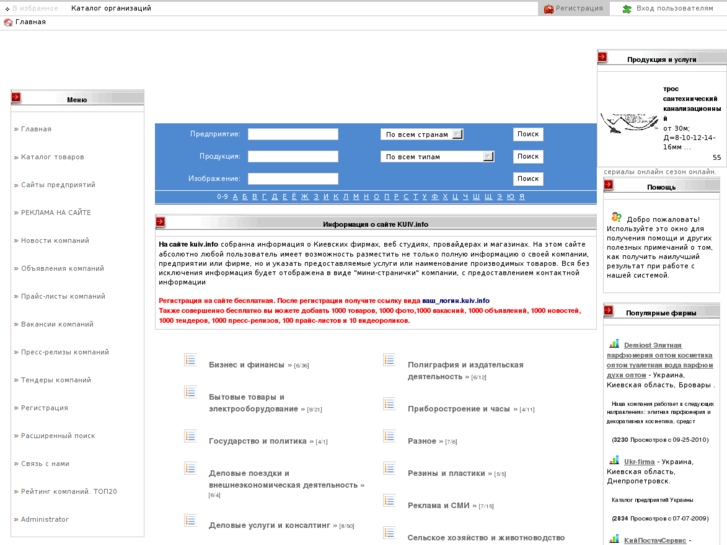Click Поиск button in Изображение row

tap(528, 179)
